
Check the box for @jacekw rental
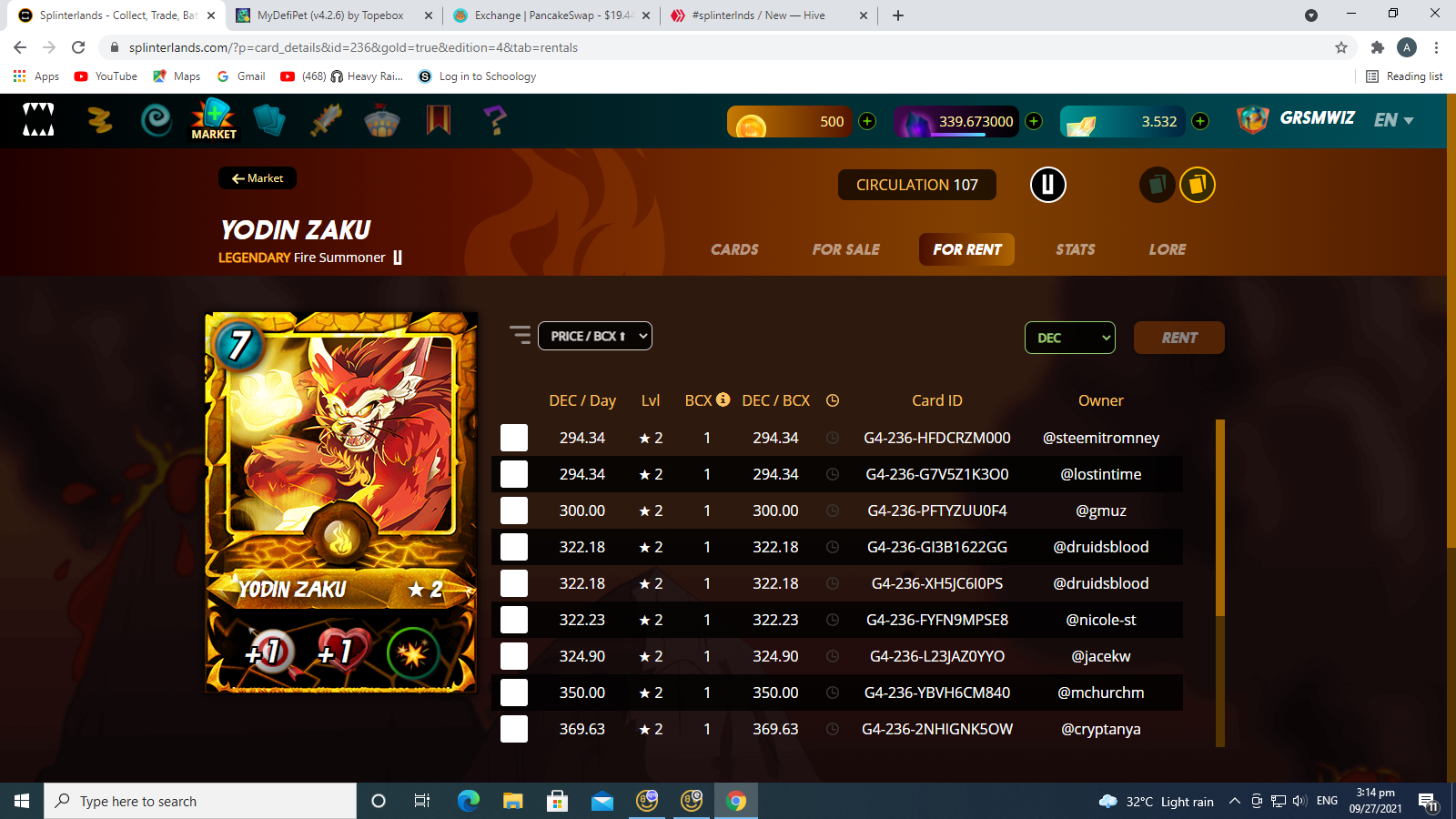(514, 656)
